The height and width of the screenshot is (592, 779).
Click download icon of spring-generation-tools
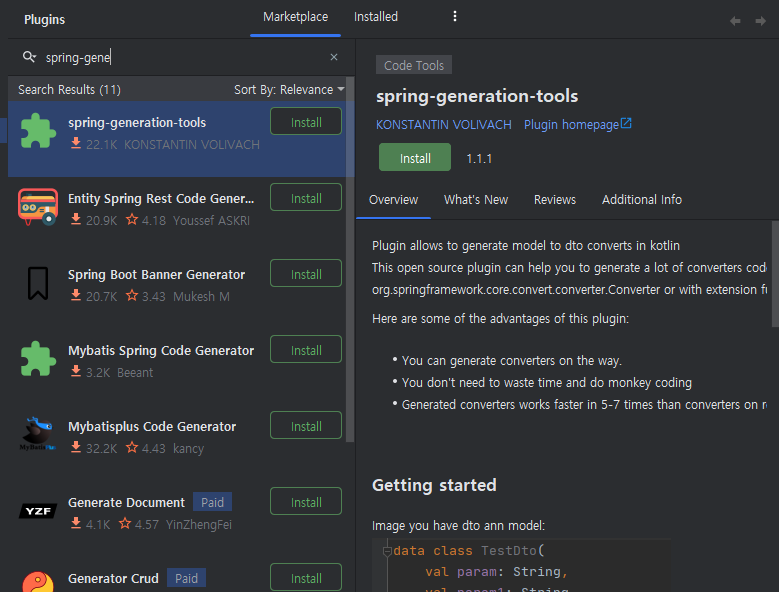(x=76, y=144)
